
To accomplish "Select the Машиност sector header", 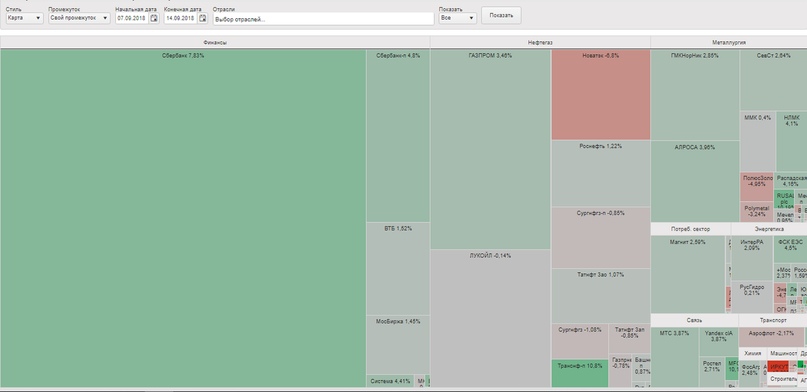I will [782, 353].
